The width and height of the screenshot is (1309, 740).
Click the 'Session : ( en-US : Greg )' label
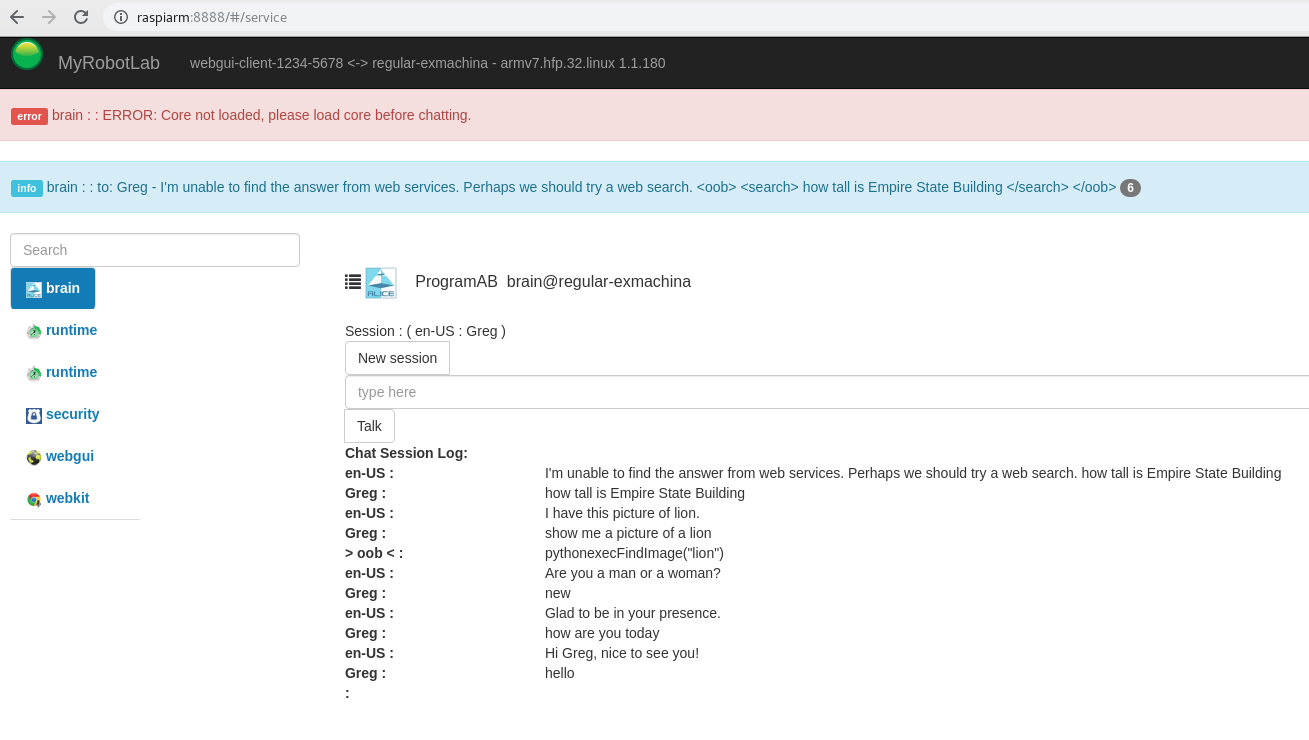[x=425, y=331]
